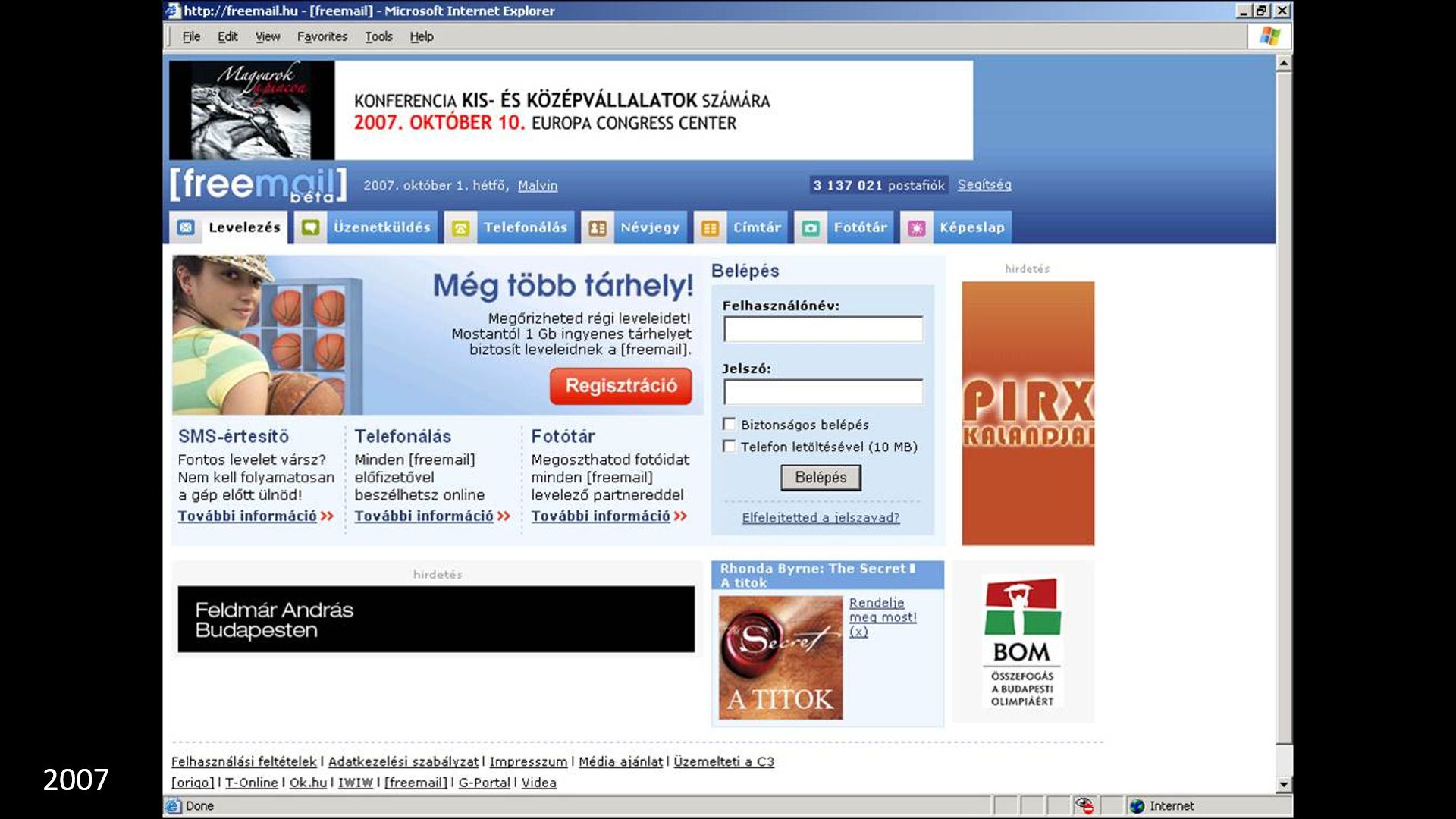Focus the Jelszó password field
This screenshot has width=1456, height=819.
[824, 393]
